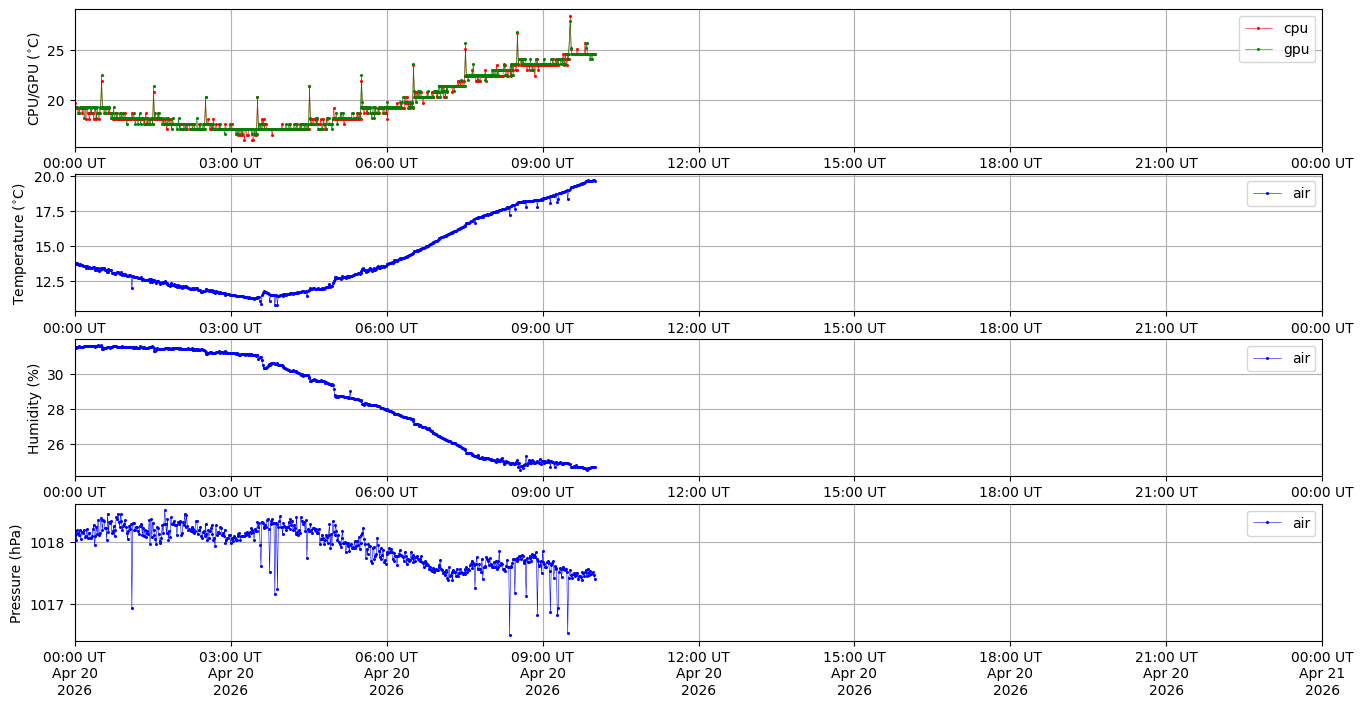The height and width of the screenshot is (707, 1363).
Task: Click the 17.5 tick on the temperature axis
Action: tap(48, 211)
